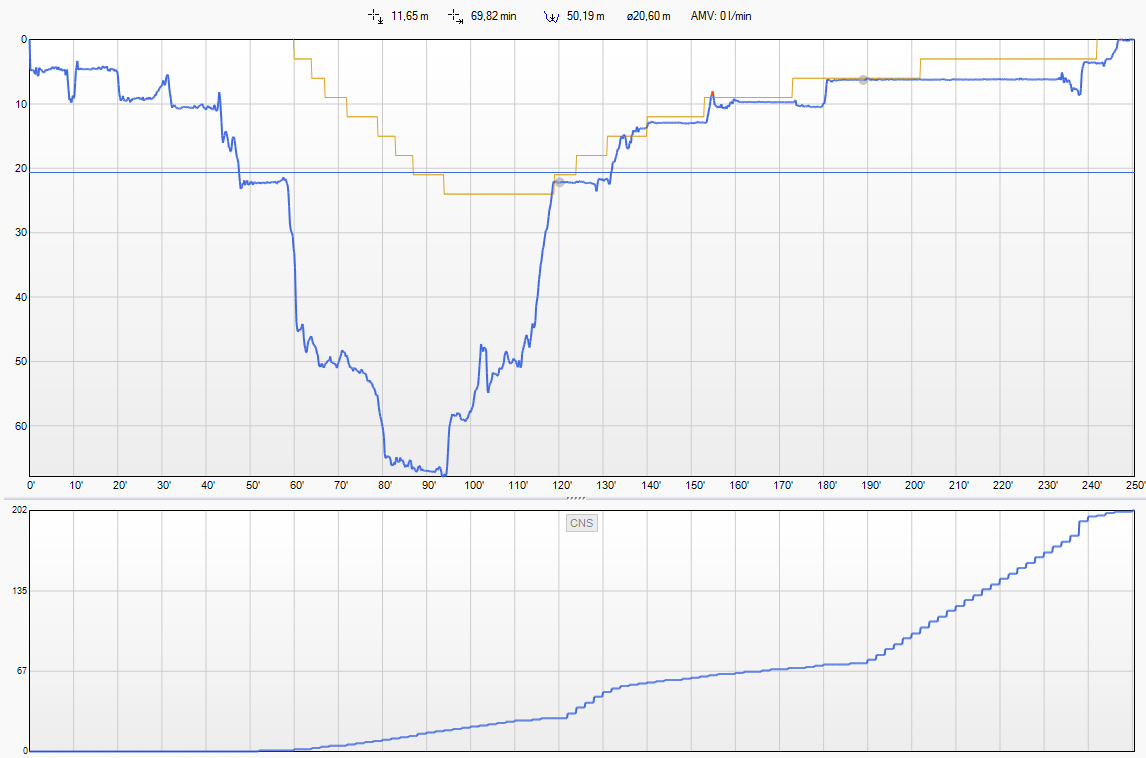Click the cursor time crosshair icon

[x=455, y=16]
